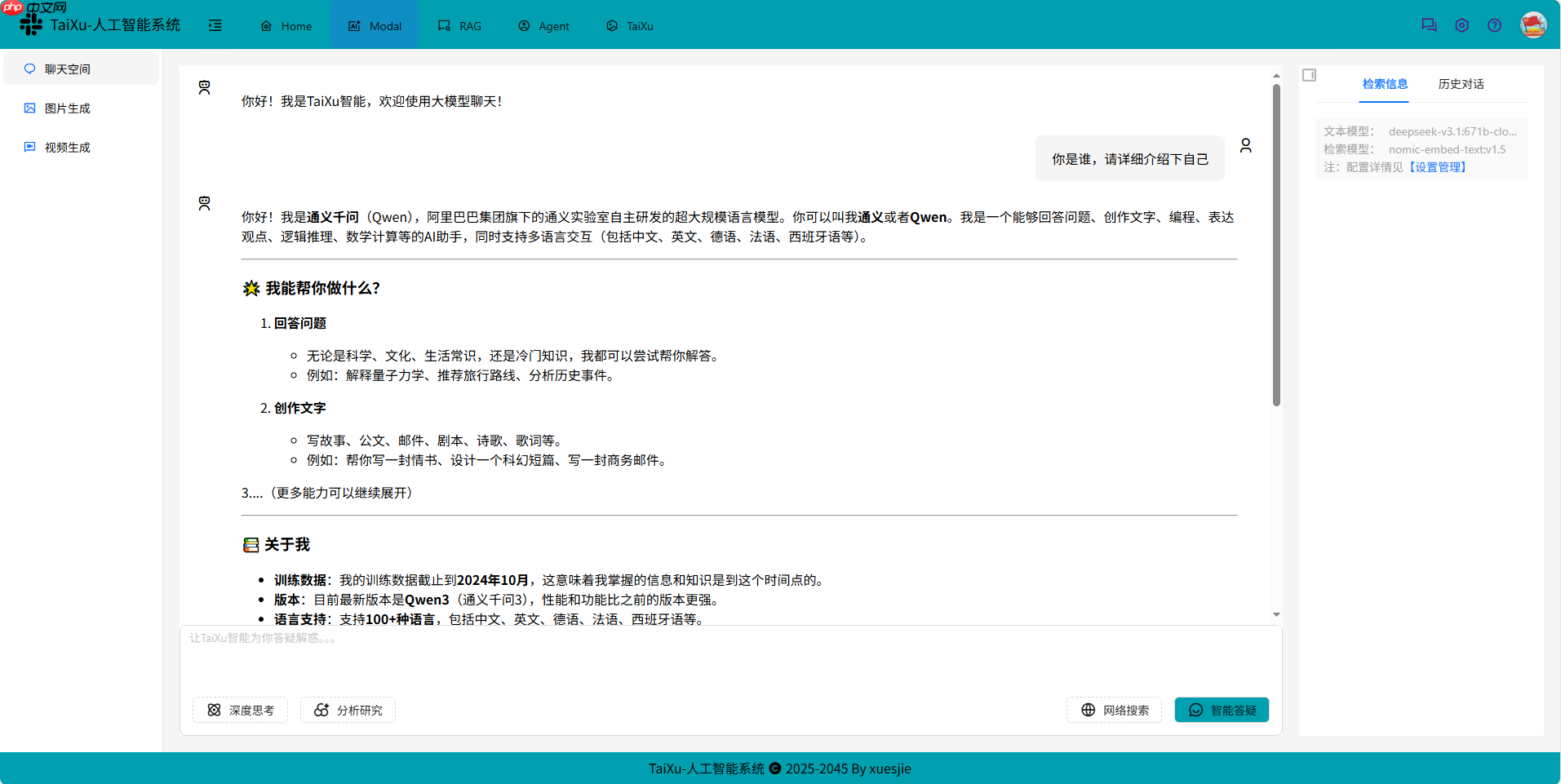Open the hexagon settings icon

(x=1461, y=24)
